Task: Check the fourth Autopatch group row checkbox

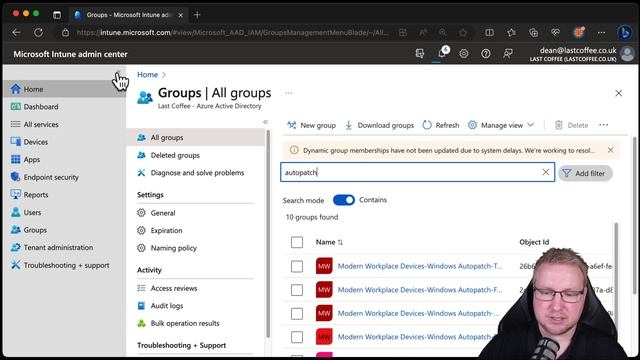Action: pos(297,337)
